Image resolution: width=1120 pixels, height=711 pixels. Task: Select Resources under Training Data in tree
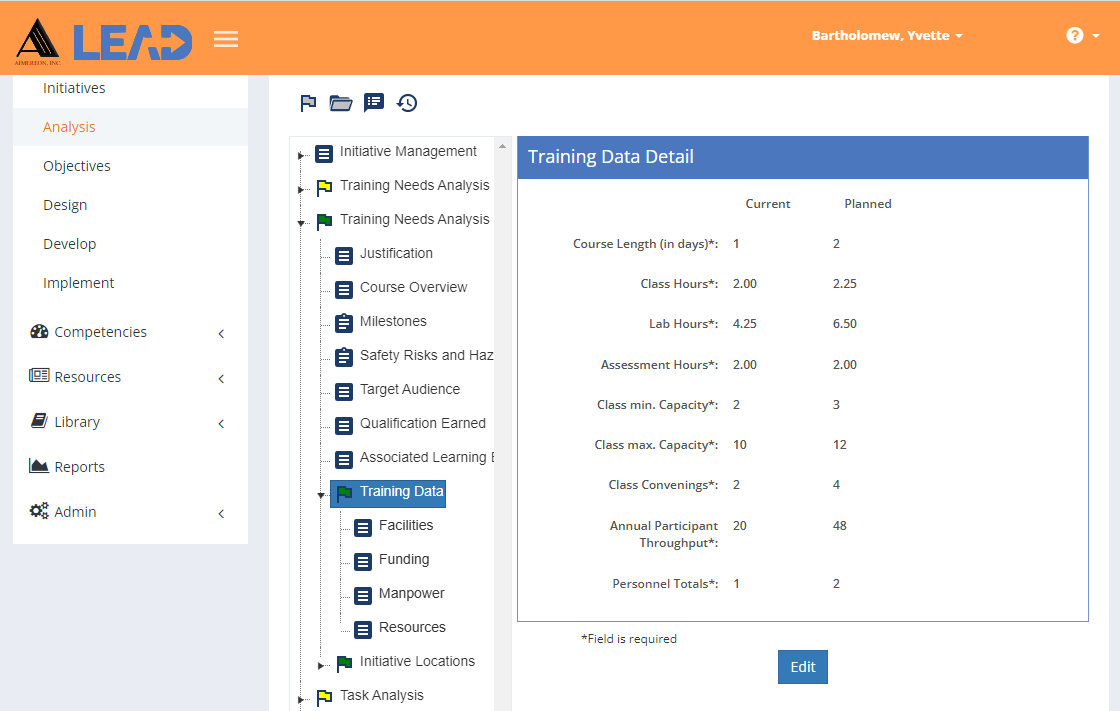tap(412, 627)
